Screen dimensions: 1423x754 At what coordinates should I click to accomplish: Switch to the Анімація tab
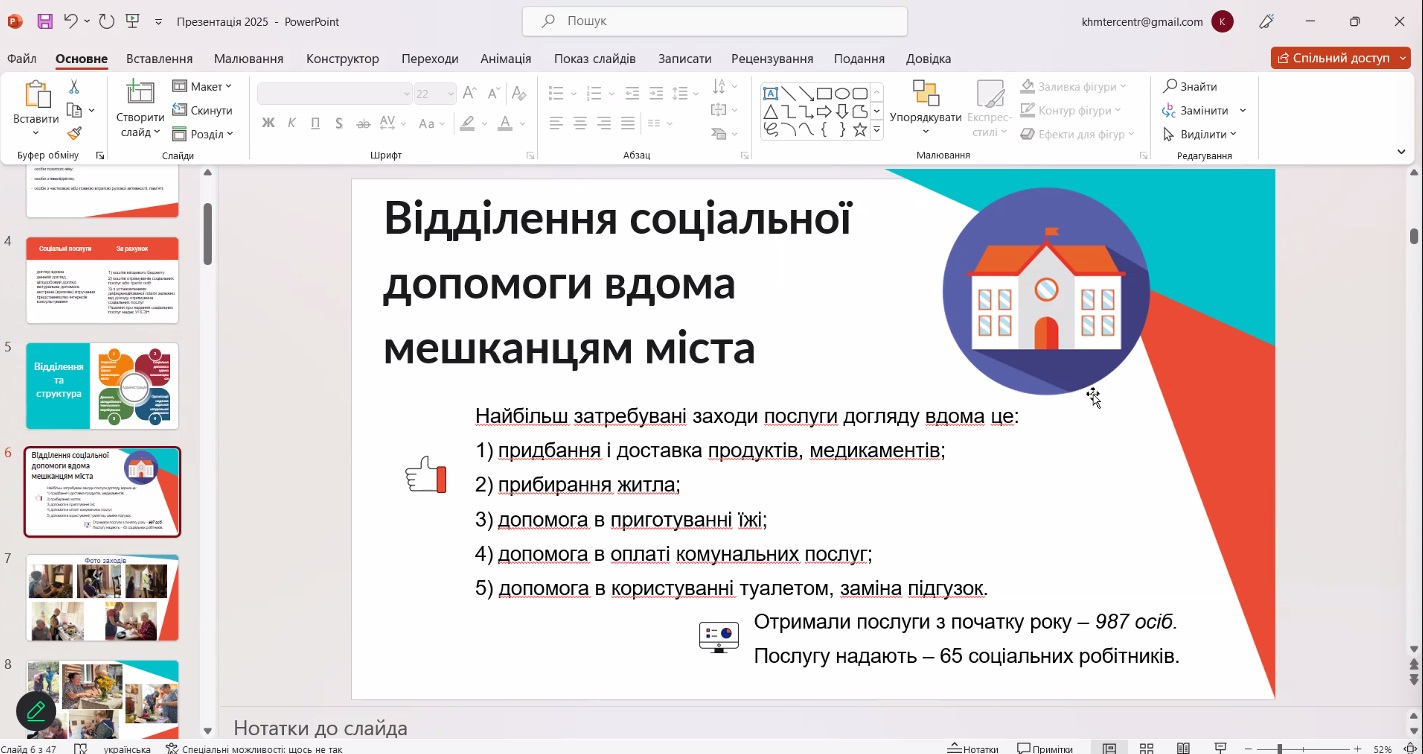(x=505, y=59)
